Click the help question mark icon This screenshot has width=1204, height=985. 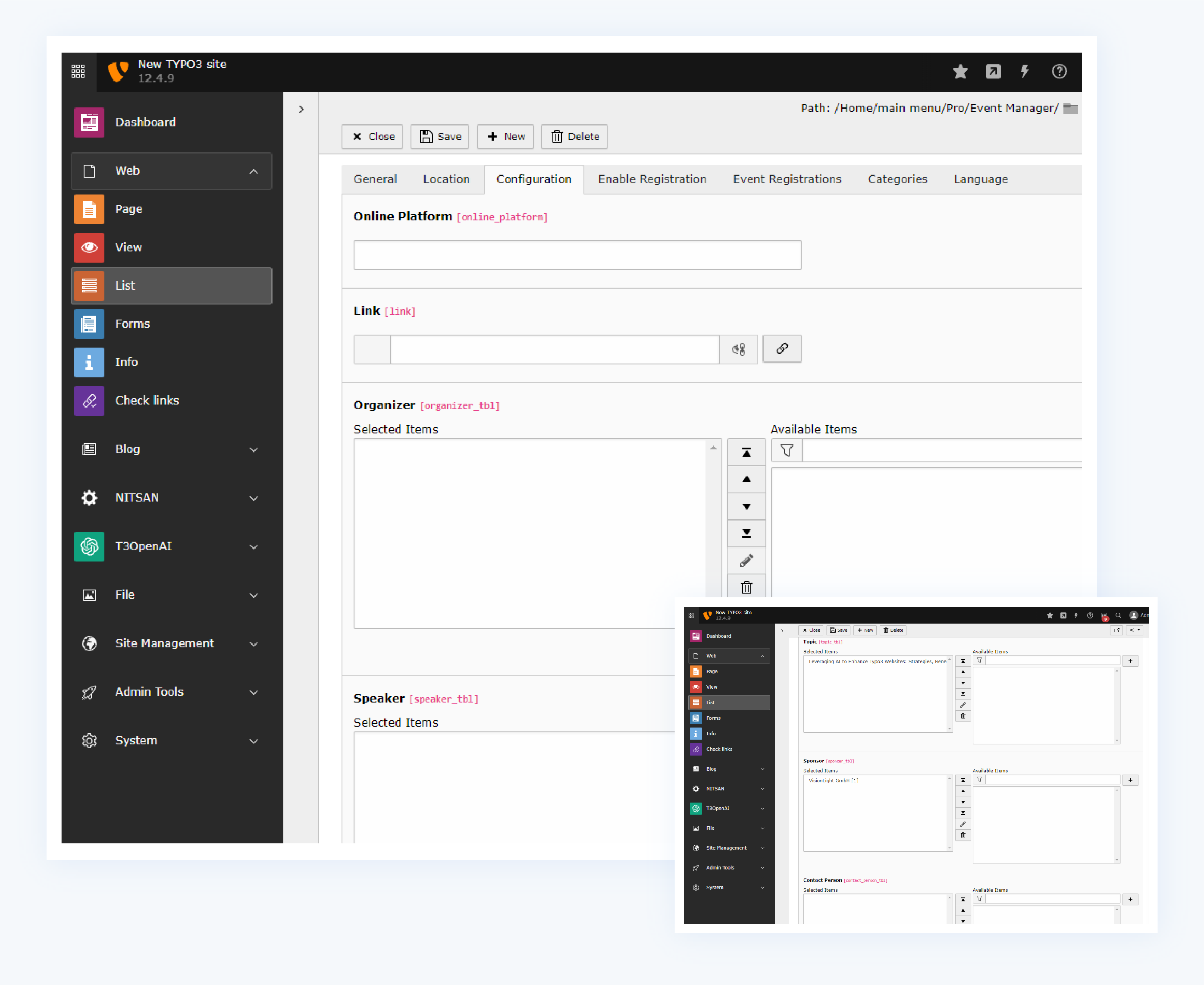pyautogui.click(x=1059, y=72)
